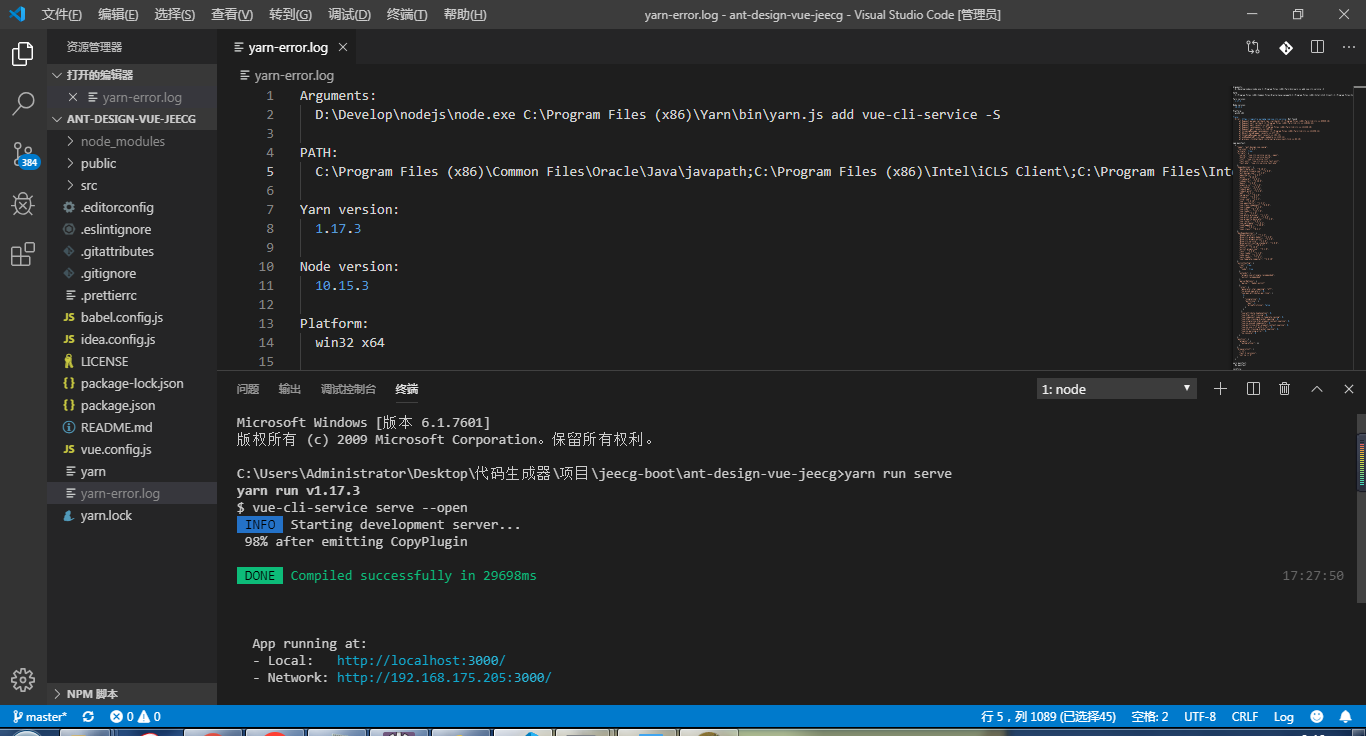Open the http://localhost:3000/ link
The height and width of the screenshot is (736, 1366).
coord(420,660)
